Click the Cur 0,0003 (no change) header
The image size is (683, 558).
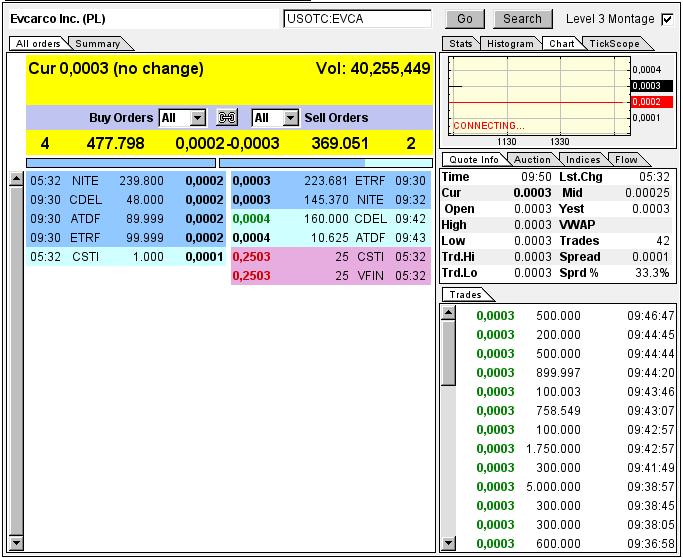(x=116, y=68)
